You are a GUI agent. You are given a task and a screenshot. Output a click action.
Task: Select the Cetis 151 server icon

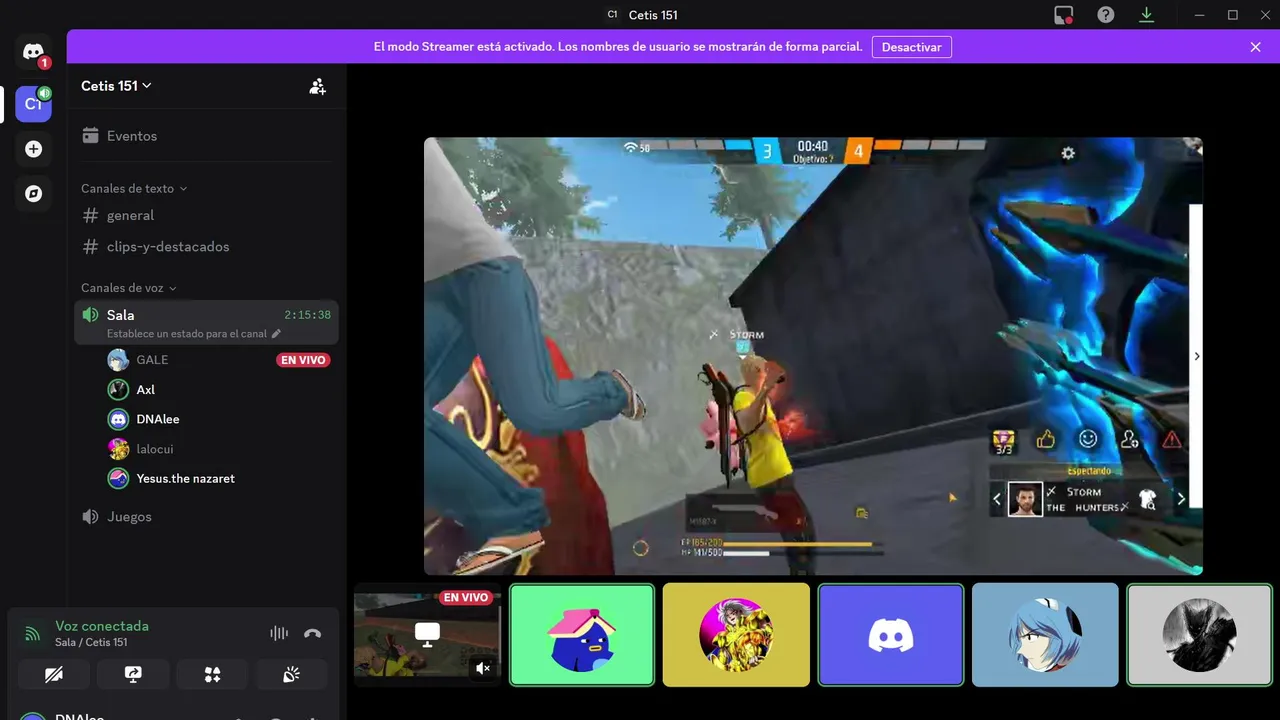(x=33, y=104)
